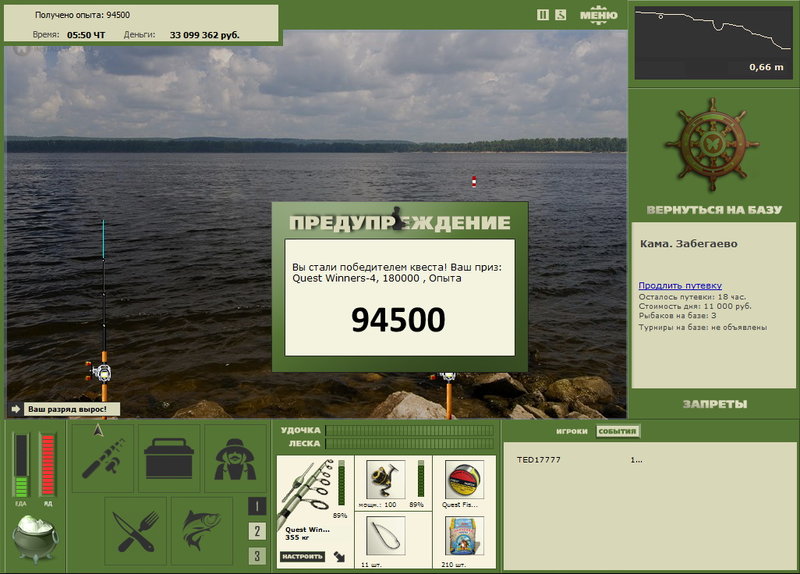This screenshot has height=574, width=800.
Task: Open the ЗАПРЕТЫ section
Action: (x=715, y=404)
